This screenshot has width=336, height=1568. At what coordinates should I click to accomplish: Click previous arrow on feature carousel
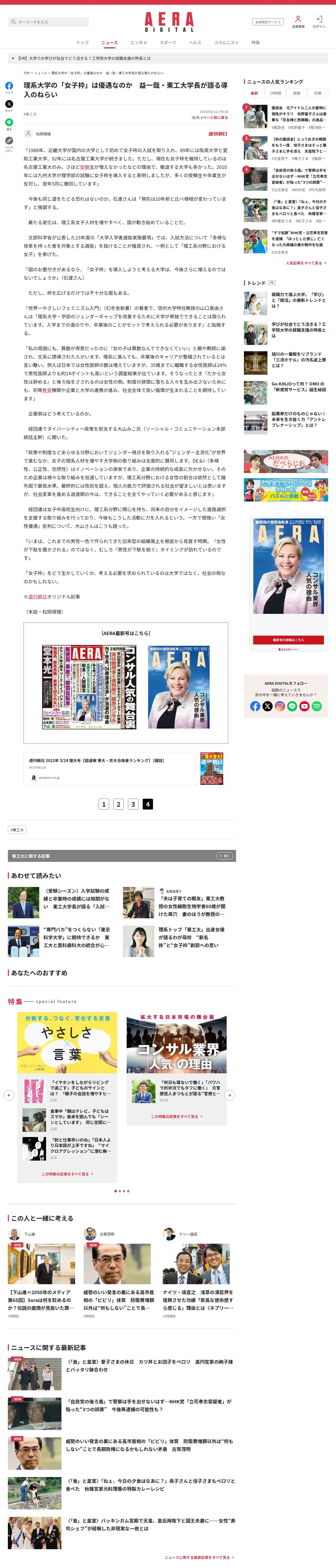click(9, 1095)
